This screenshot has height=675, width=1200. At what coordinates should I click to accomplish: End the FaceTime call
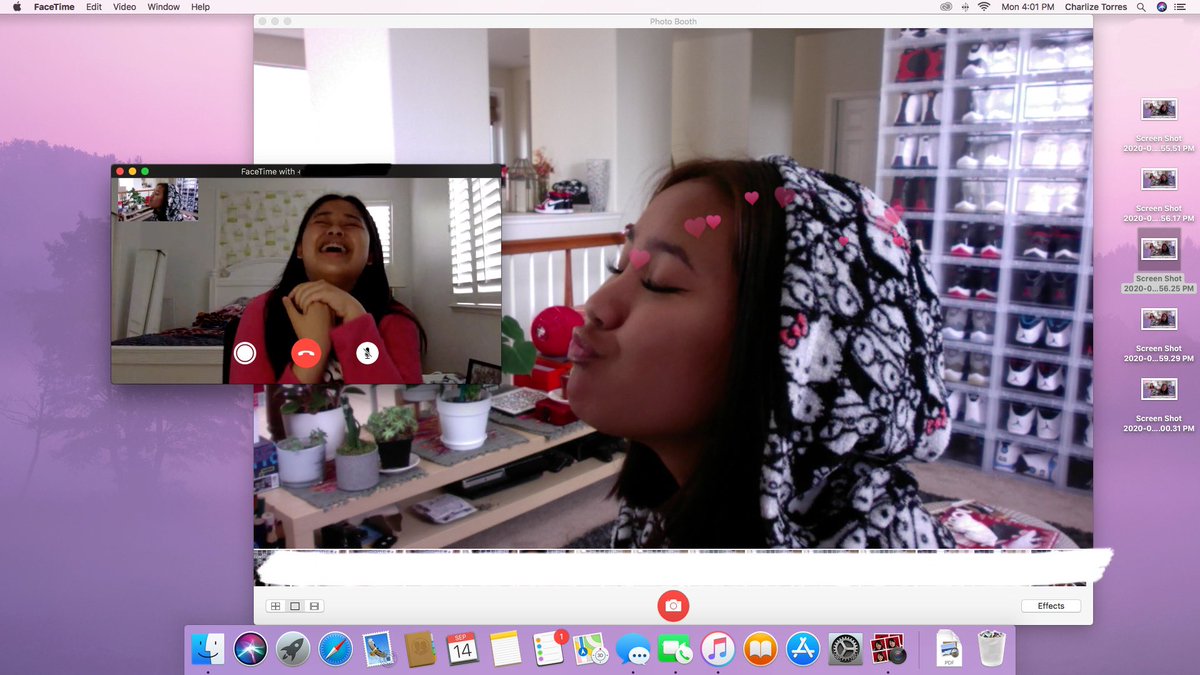click(306, 352)
